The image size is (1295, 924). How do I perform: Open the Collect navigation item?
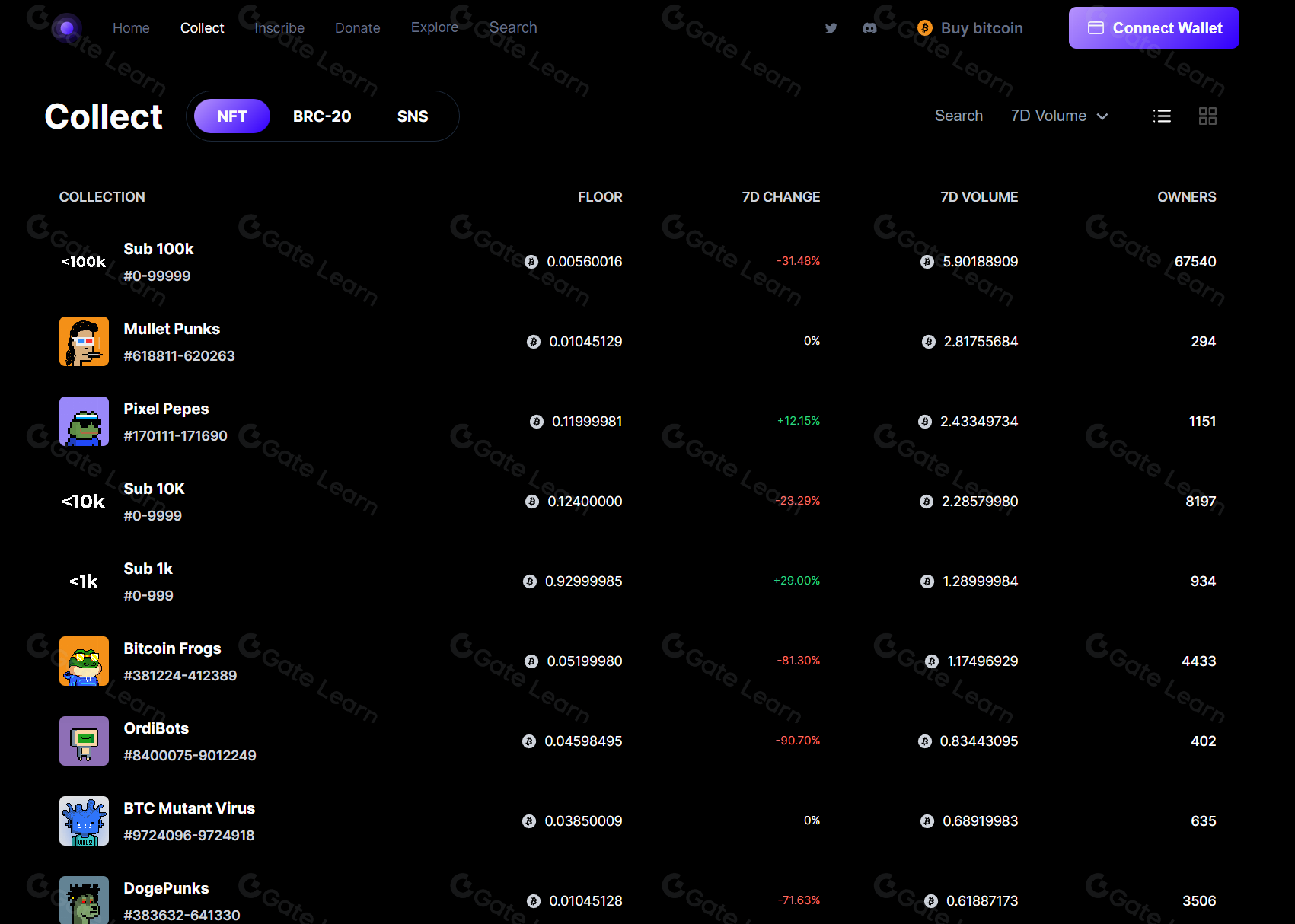[202, 28]
